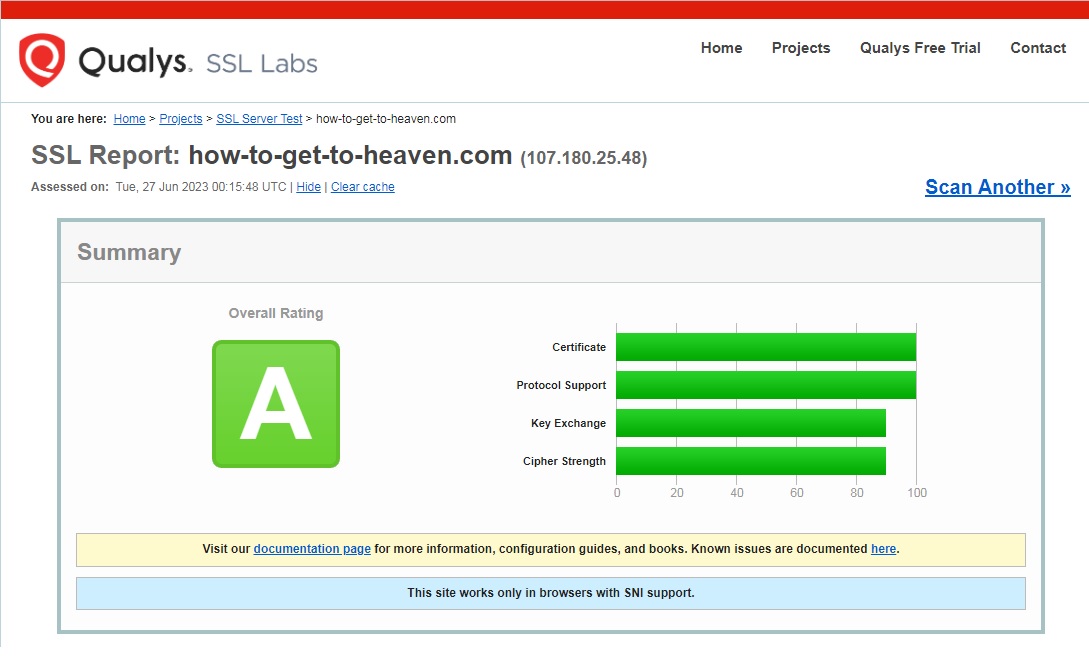Select the Overall Rating label
Viewport: 1089px width, 662px height.
(x=275, y=312)
